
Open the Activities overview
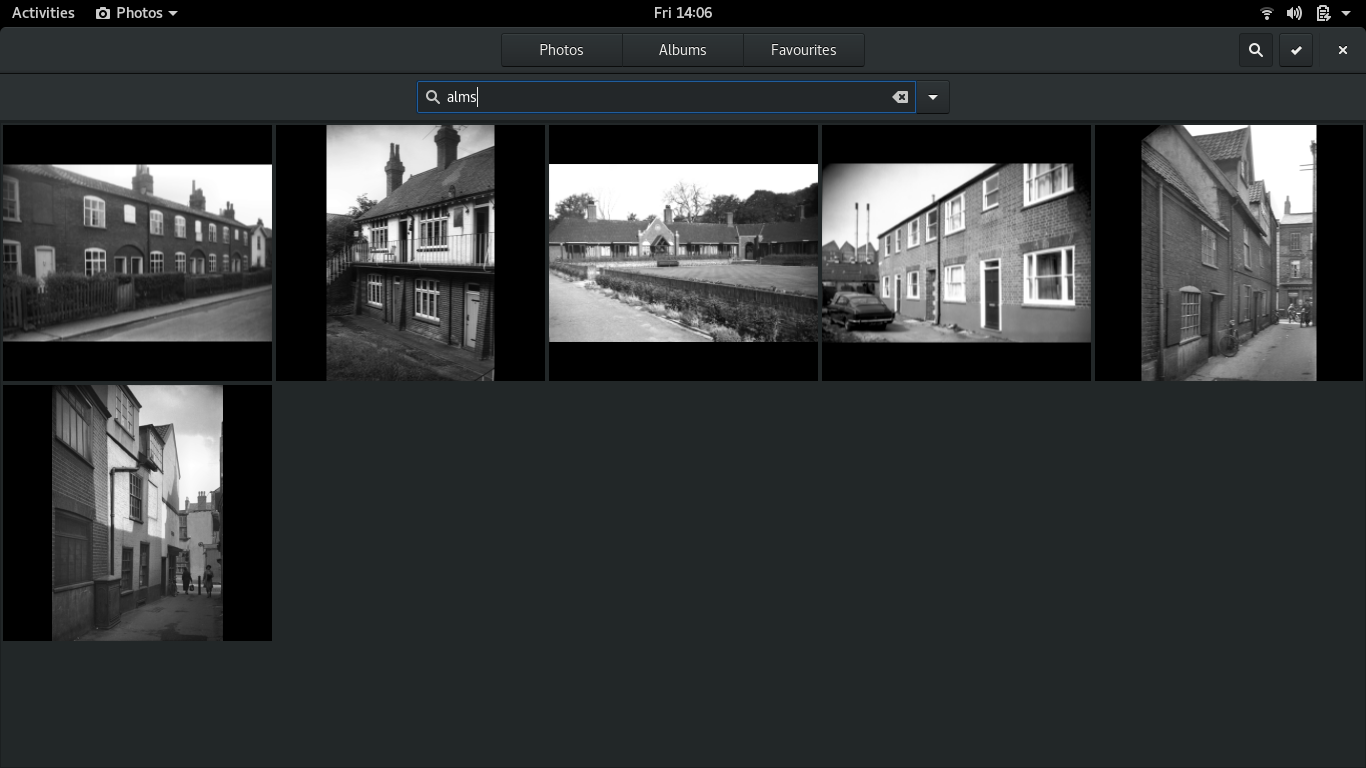[43, 13]
